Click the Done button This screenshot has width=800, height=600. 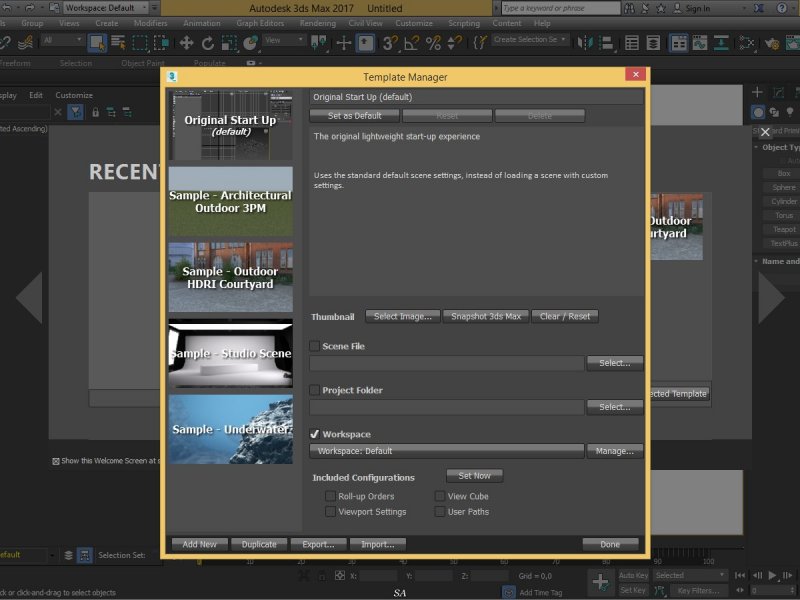click(610, 544)
